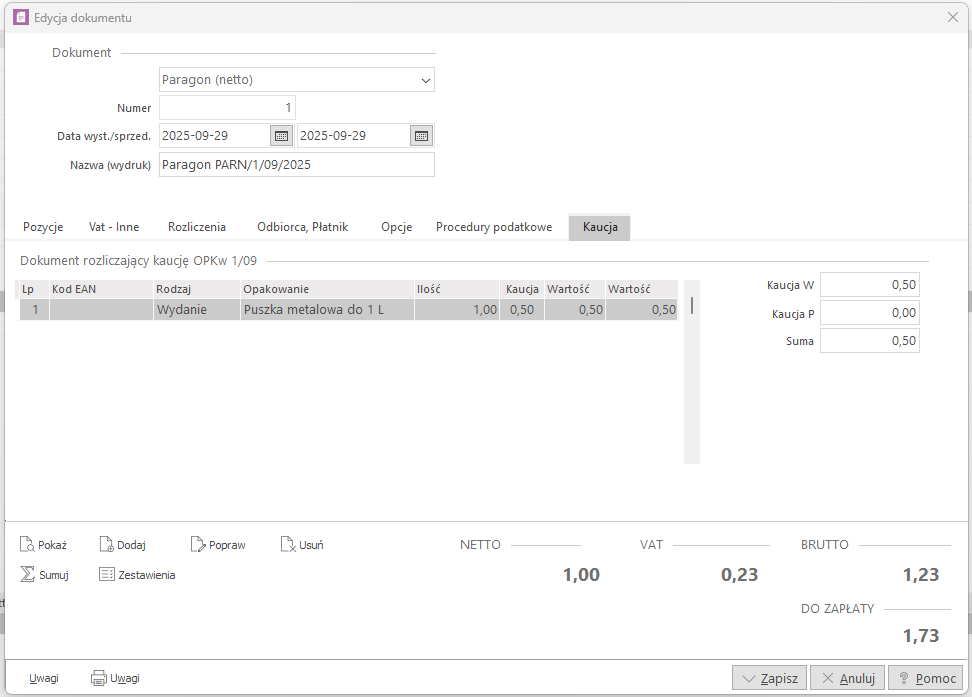Go to the Odbiorca, Płatnik tab

[302, 227]
